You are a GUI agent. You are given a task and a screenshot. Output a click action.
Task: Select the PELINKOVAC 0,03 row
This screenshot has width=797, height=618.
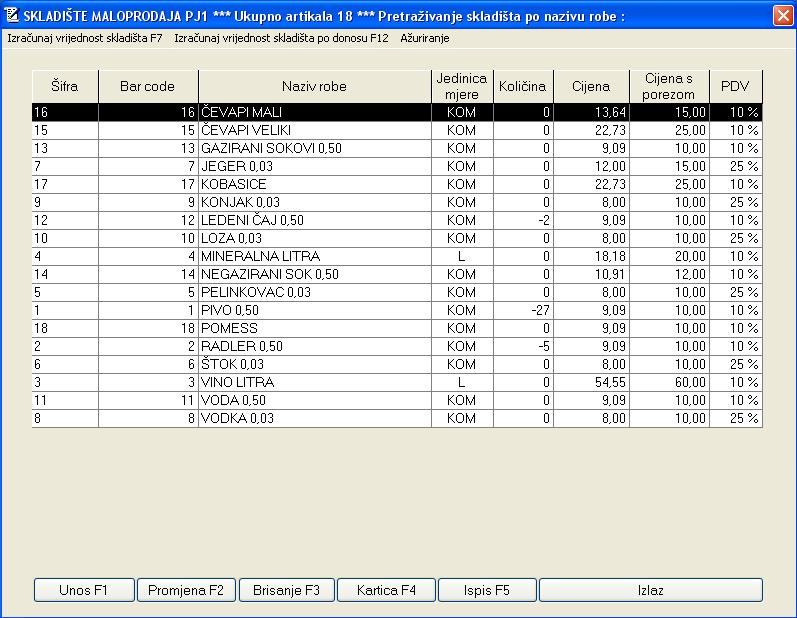pos(397,293)
